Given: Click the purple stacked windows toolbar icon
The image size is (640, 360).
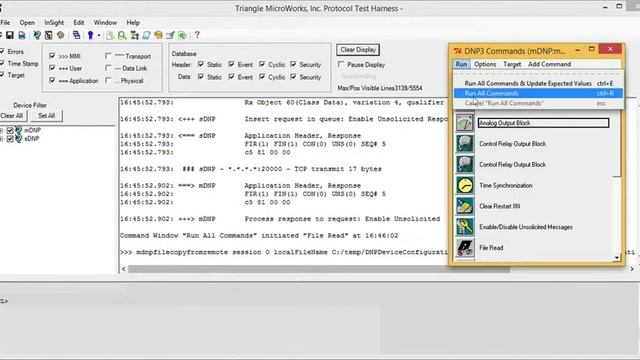Looking at the screenshot, I should coord(76,36).
